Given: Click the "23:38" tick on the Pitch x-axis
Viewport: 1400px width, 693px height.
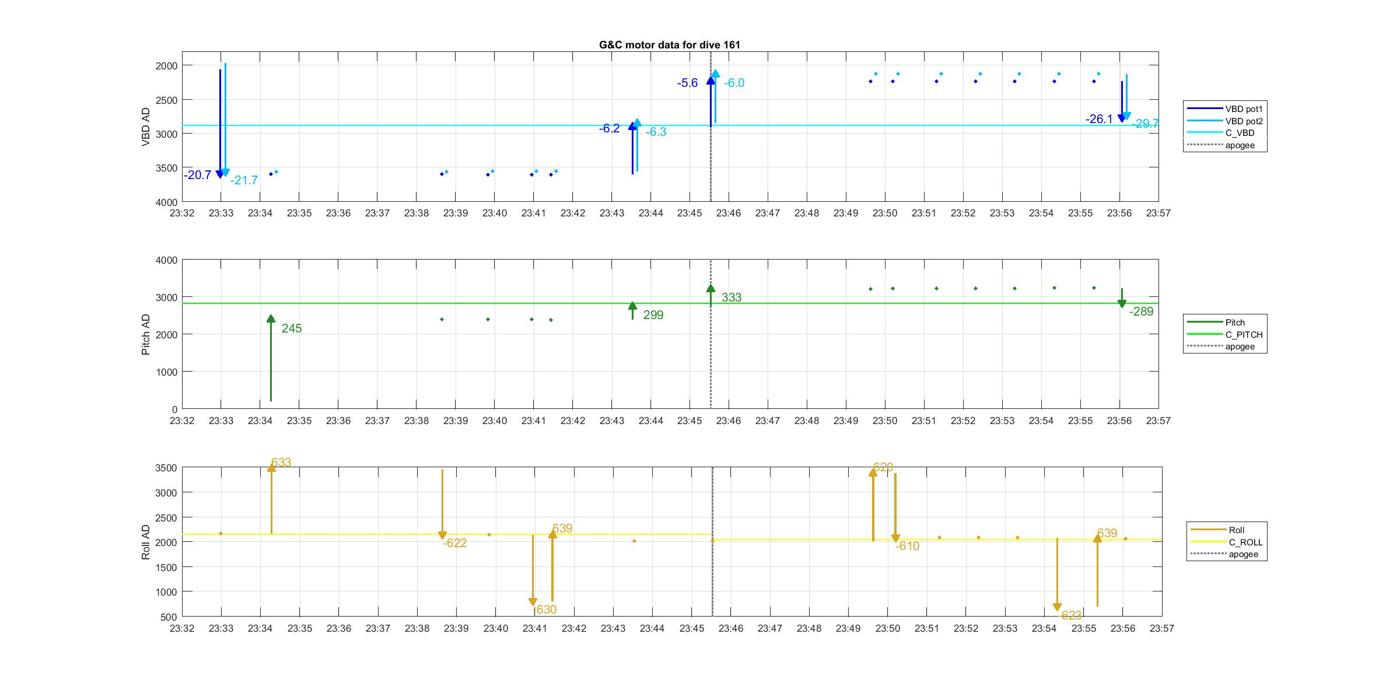Looking at the screenshot, I should [416, 421].
